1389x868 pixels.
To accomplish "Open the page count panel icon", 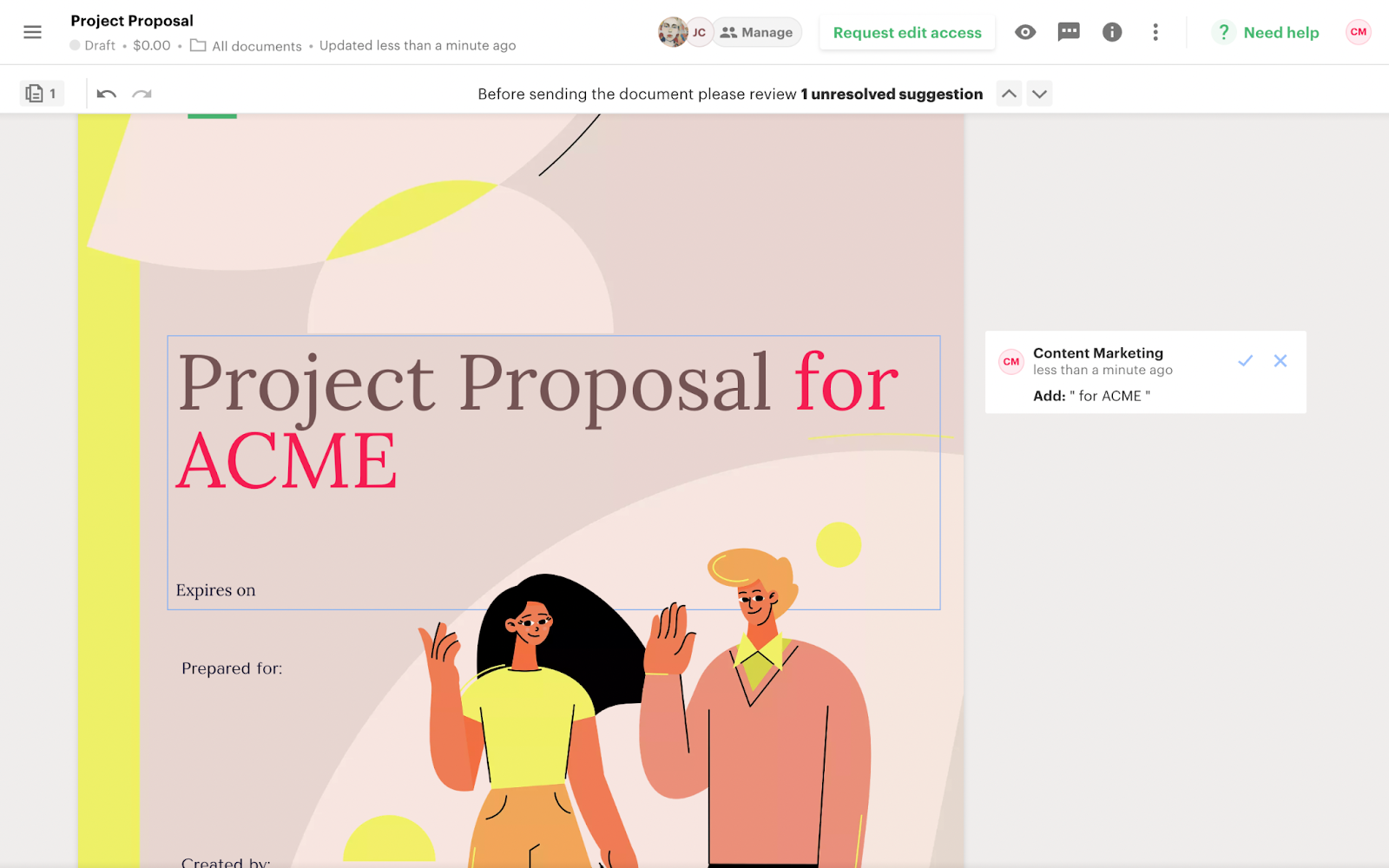I will (42, 93).
